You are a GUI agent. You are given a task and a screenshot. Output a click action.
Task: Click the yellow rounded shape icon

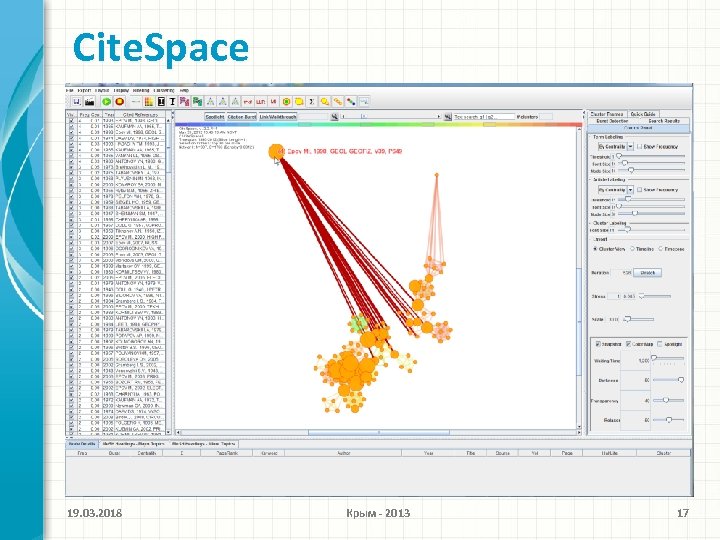coord(299,101)
